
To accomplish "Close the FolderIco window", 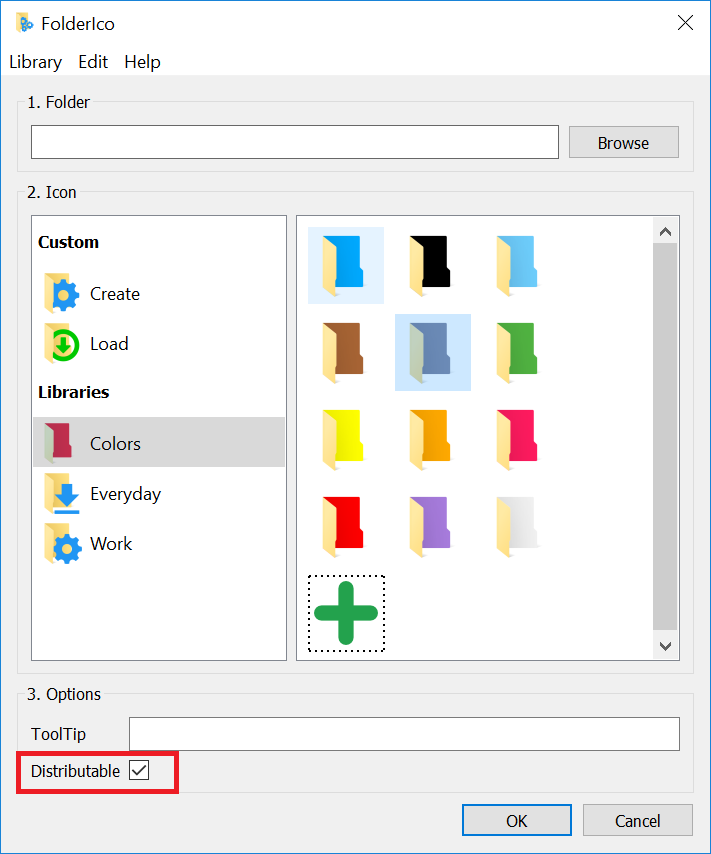I will point(685,23).
